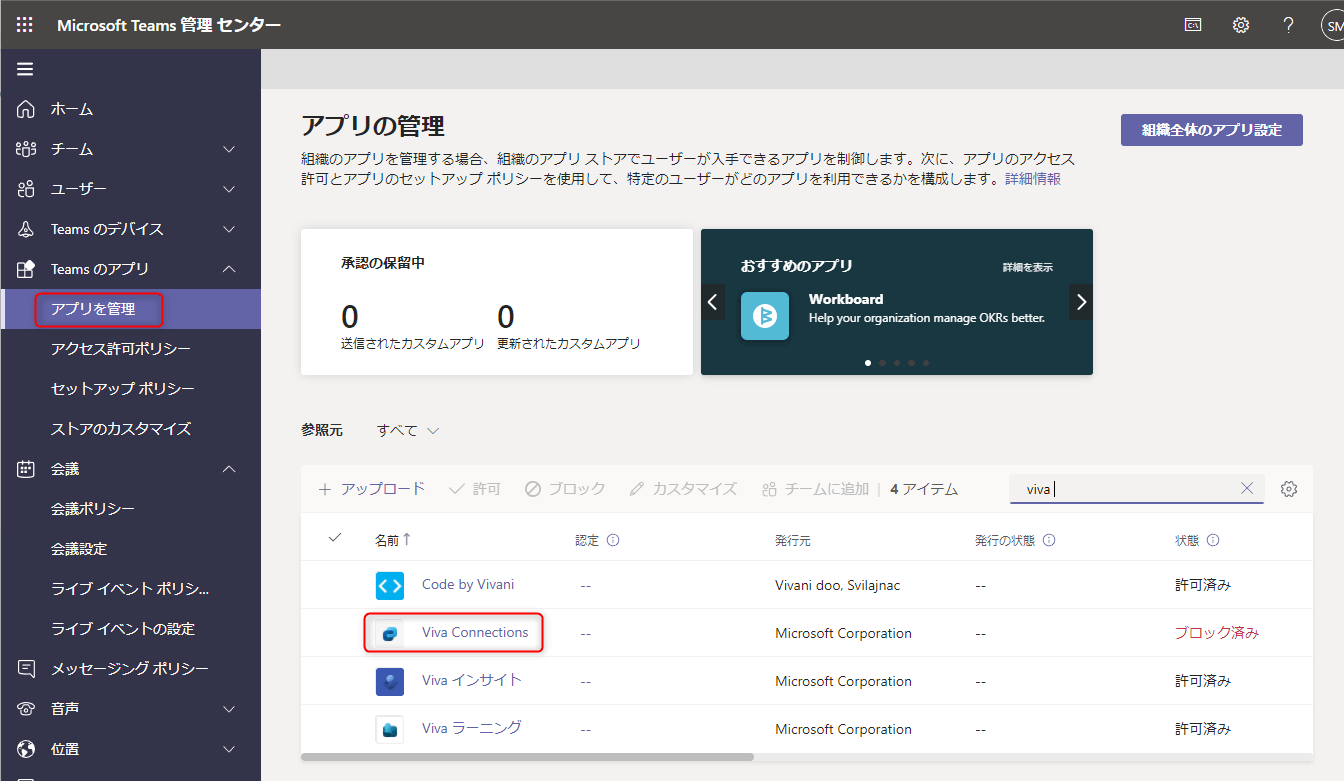Click the カスタマイズ toolbar button
This screenshot has height=781, width=1344.
[x=683, y=489]
